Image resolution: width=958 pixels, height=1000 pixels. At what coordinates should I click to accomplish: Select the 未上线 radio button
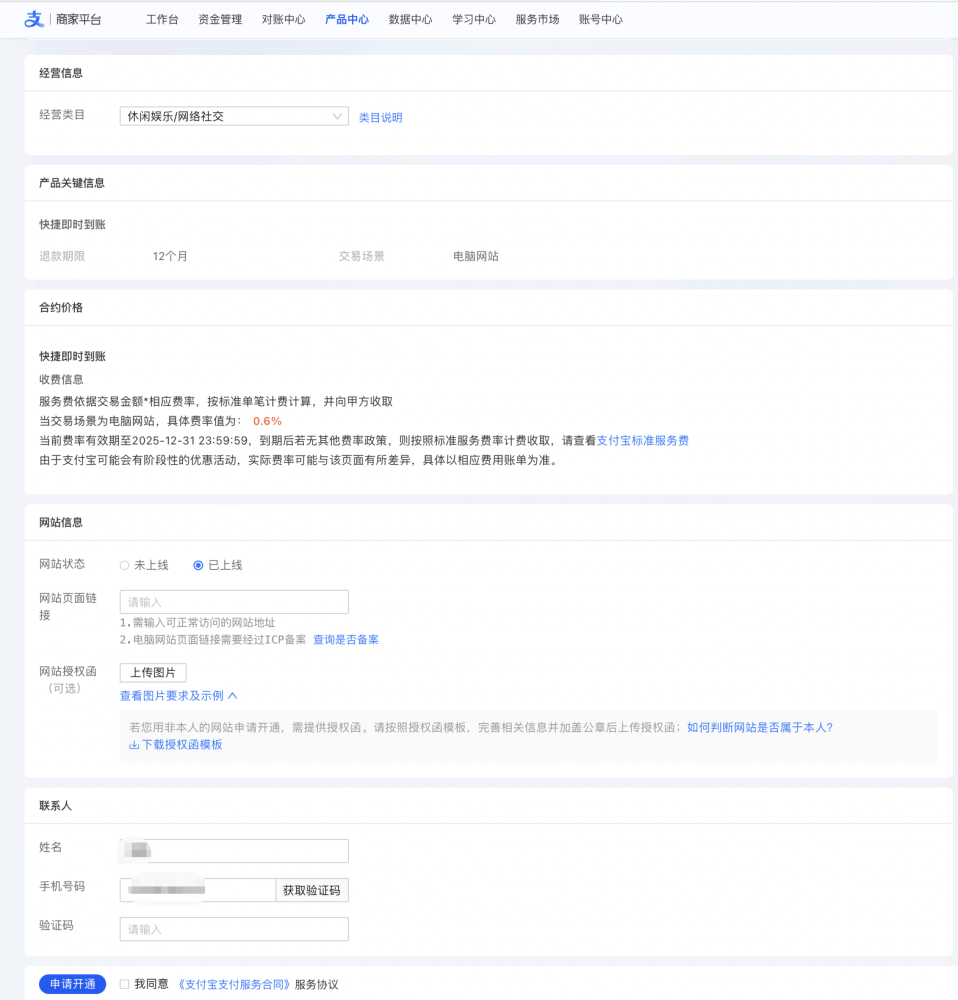click(125, 565)
